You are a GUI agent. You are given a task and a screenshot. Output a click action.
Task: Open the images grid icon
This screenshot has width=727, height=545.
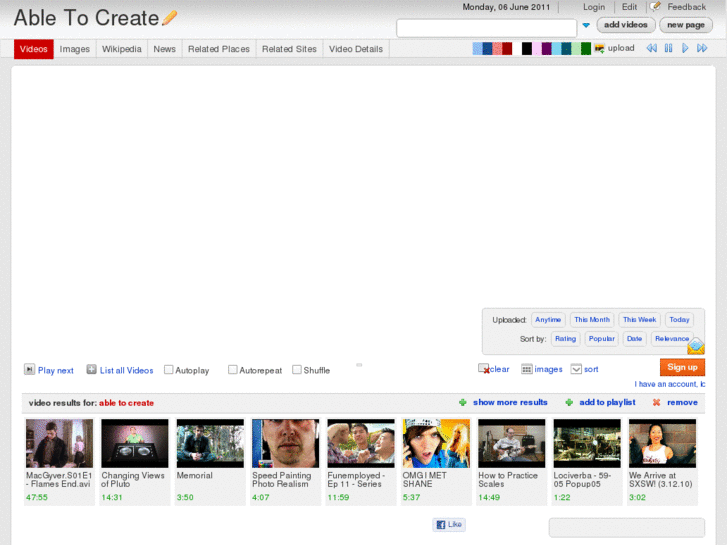[527, 369]
